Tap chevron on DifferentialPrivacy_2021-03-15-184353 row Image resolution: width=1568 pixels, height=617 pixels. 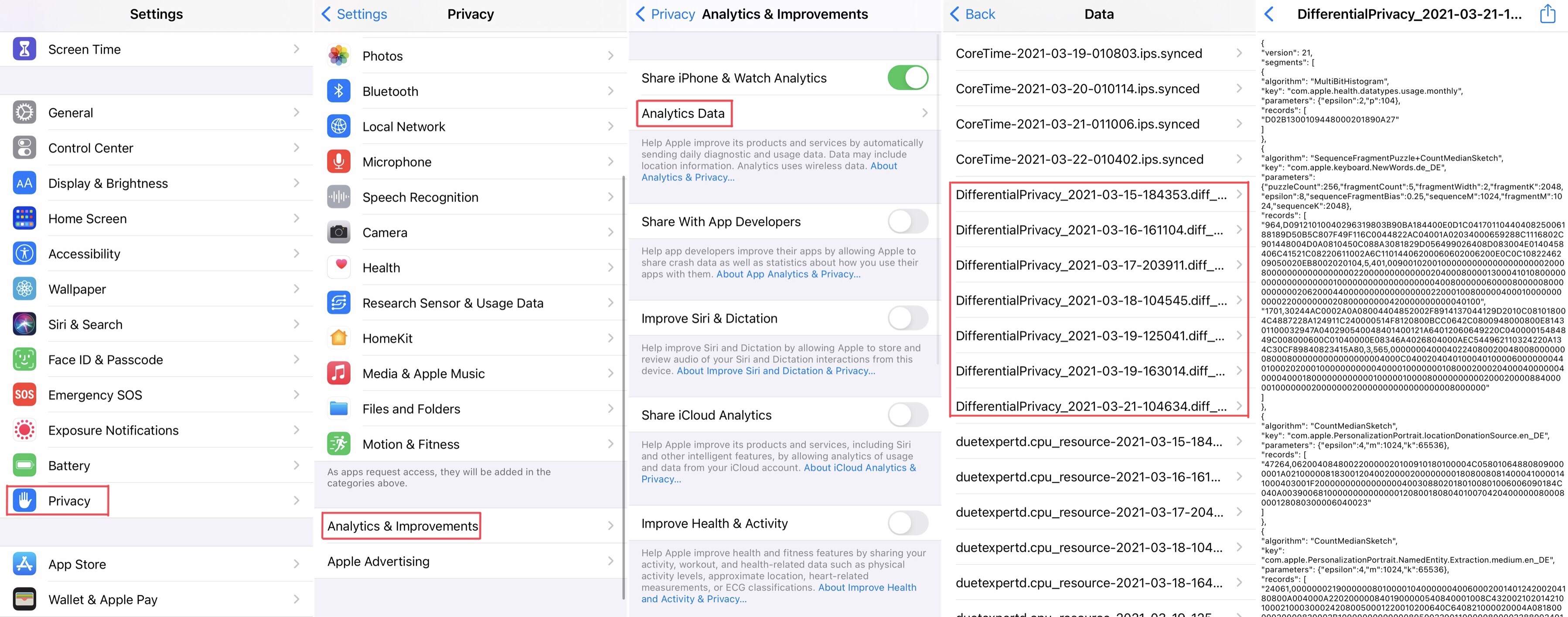coord(1239,195)
